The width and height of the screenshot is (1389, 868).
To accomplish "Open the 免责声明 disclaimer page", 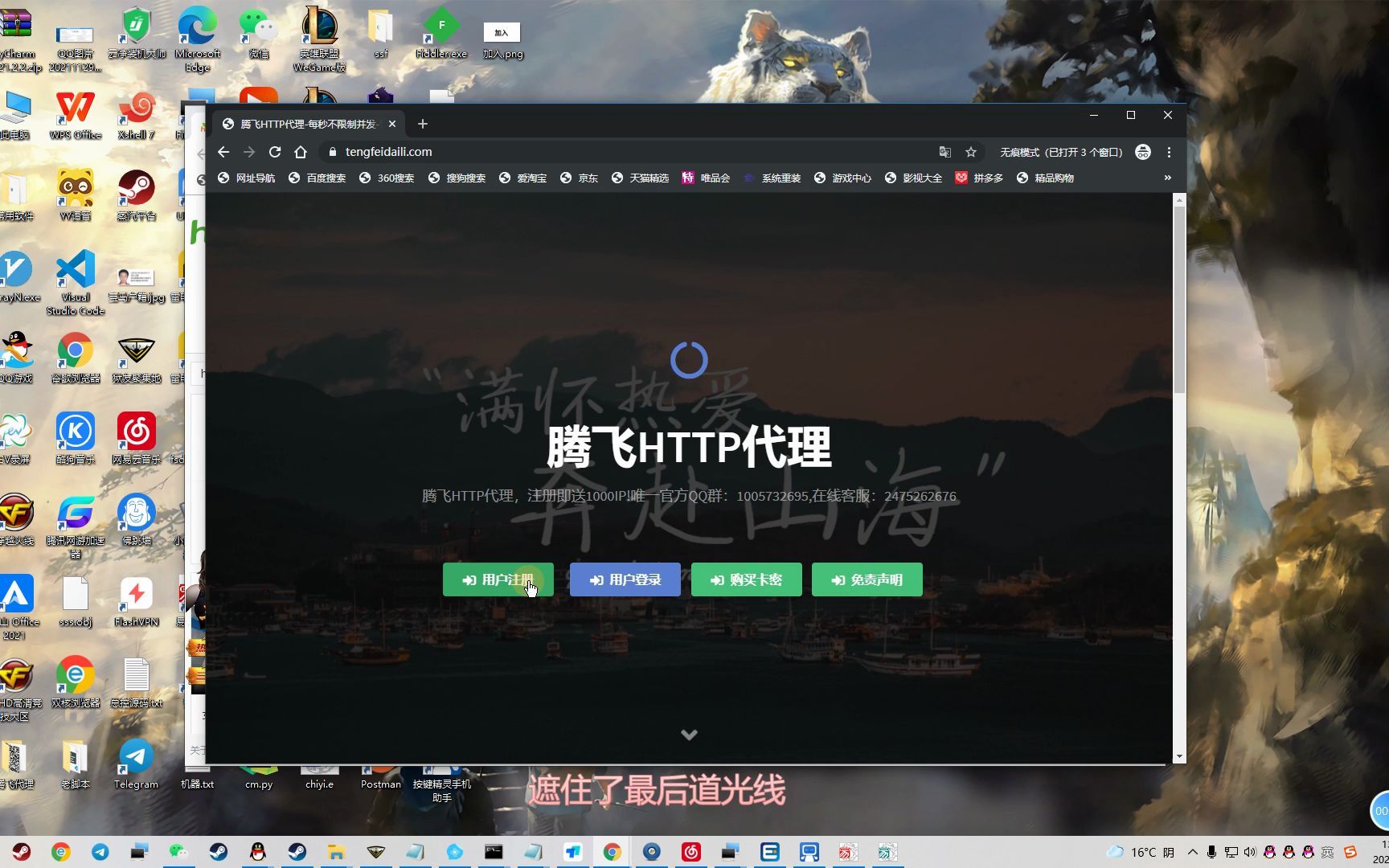I will 867,579.
